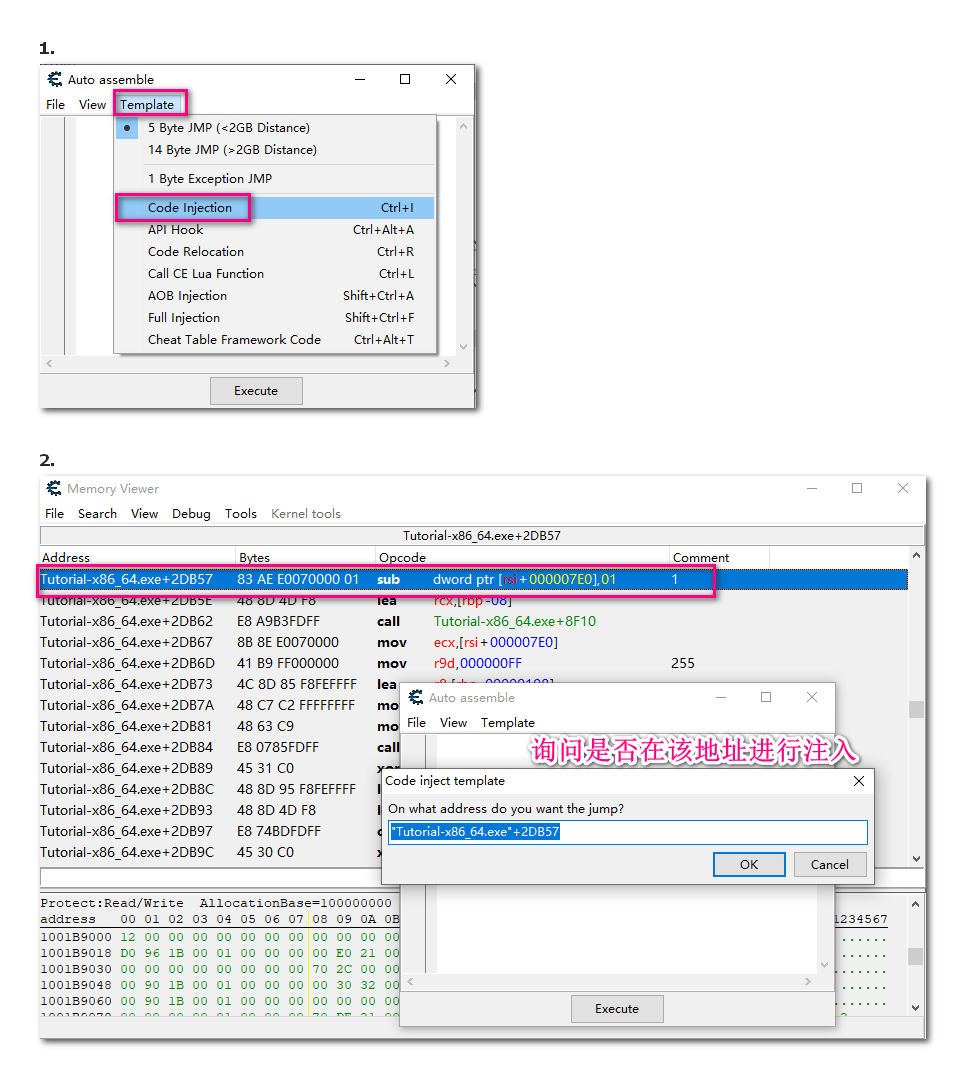
Task: Click the hex dump address 1001B9000
Action: (x=75, y=937)
